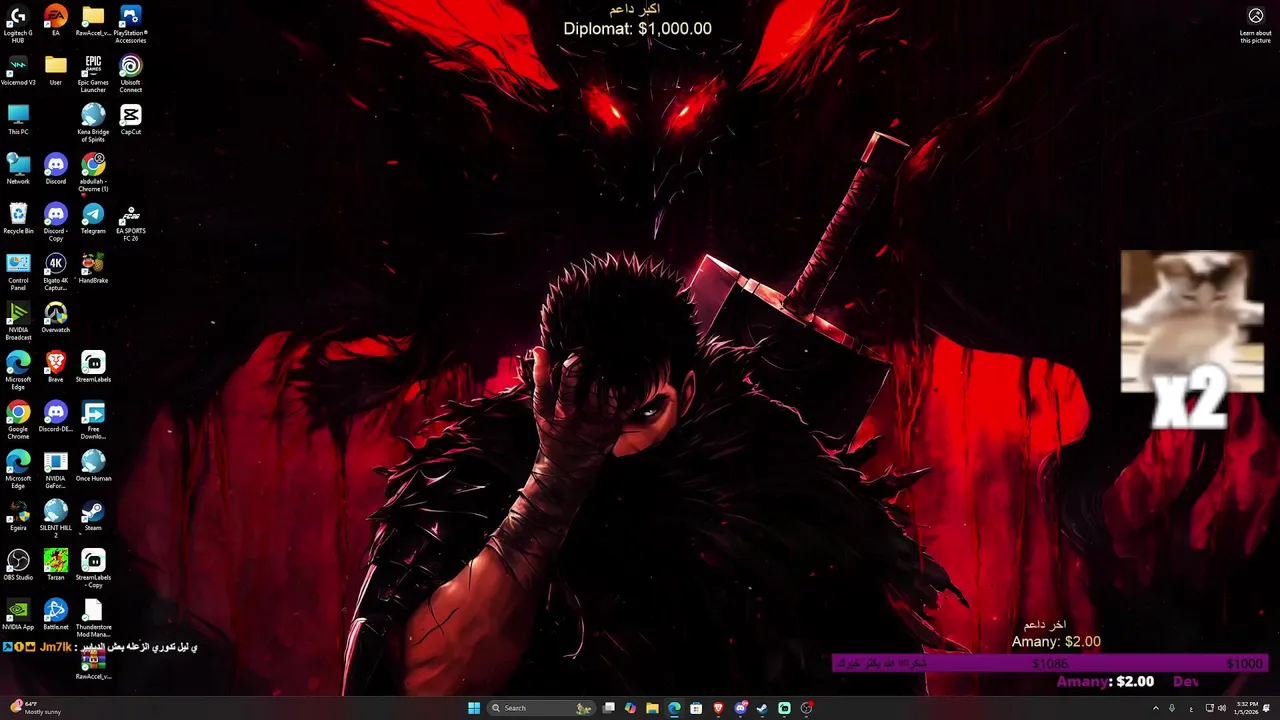
Task: Open the HandBrake pineapple icon
Action: 93,268
